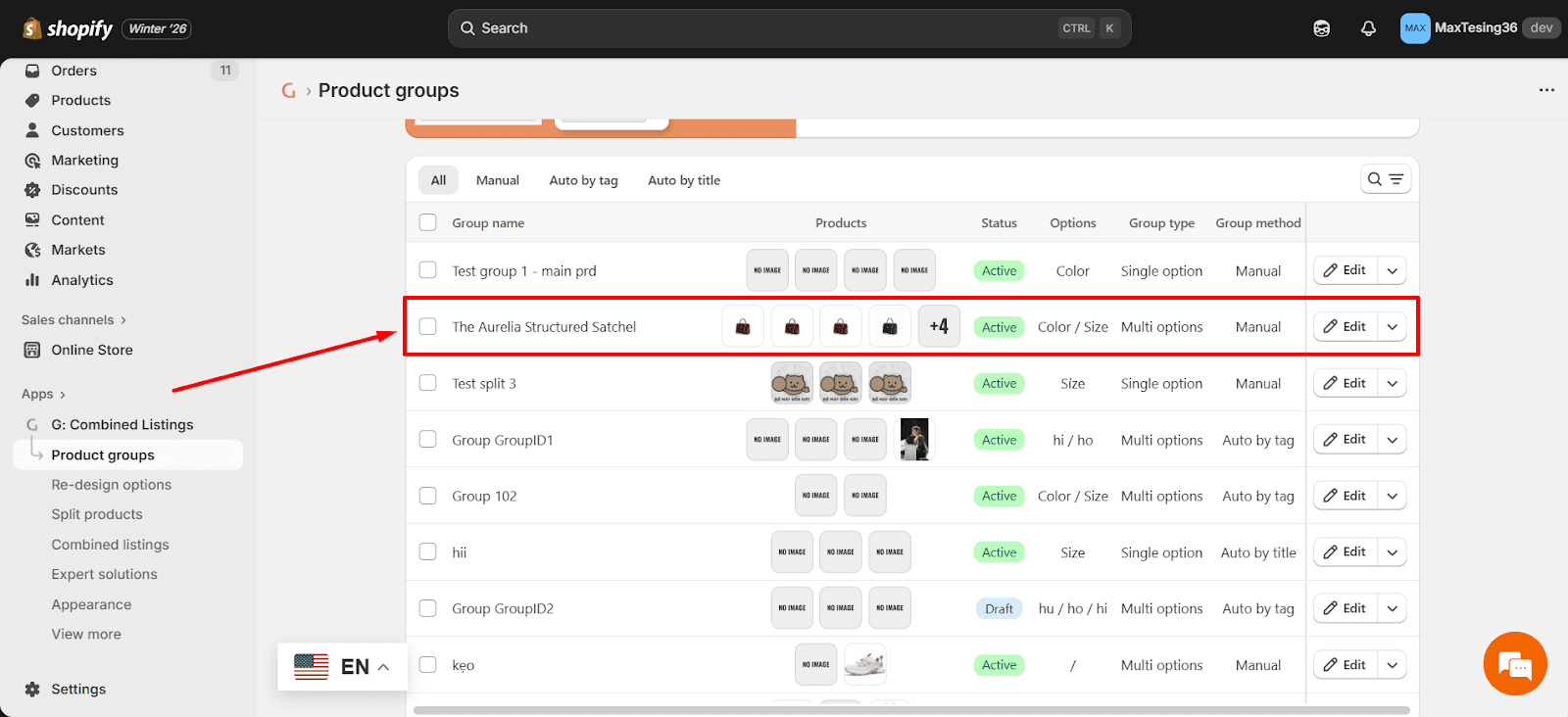Viewport: 1568px width, 717px height.
Task: Open the three-dot page menu
Action: tap(1546, 90)
